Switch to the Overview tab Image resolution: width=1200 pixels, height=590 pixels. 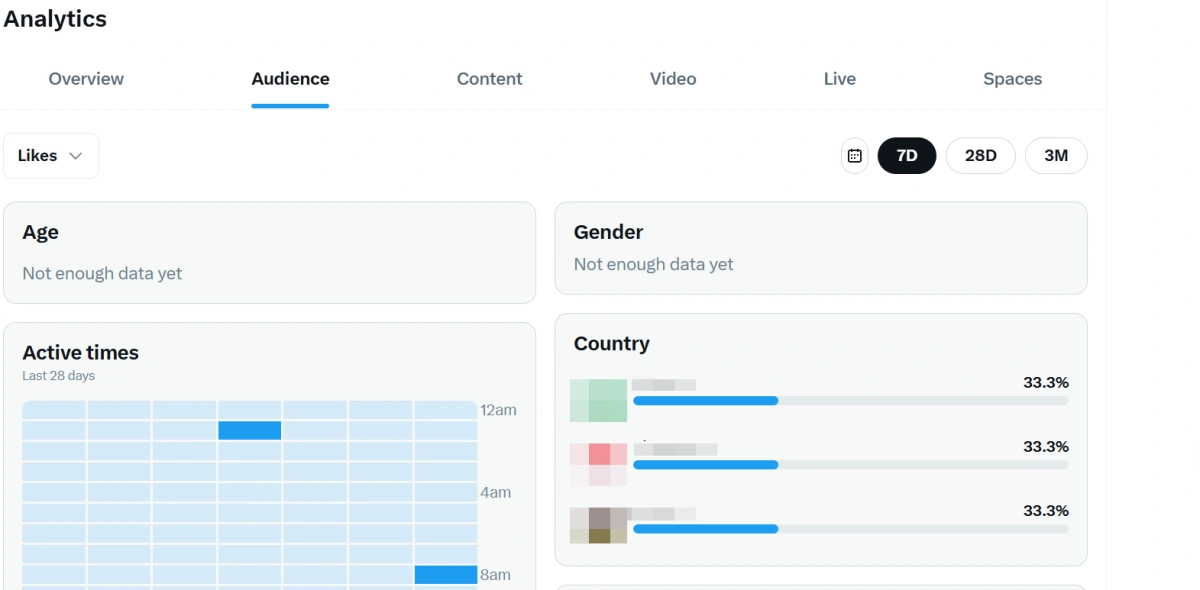86,79
